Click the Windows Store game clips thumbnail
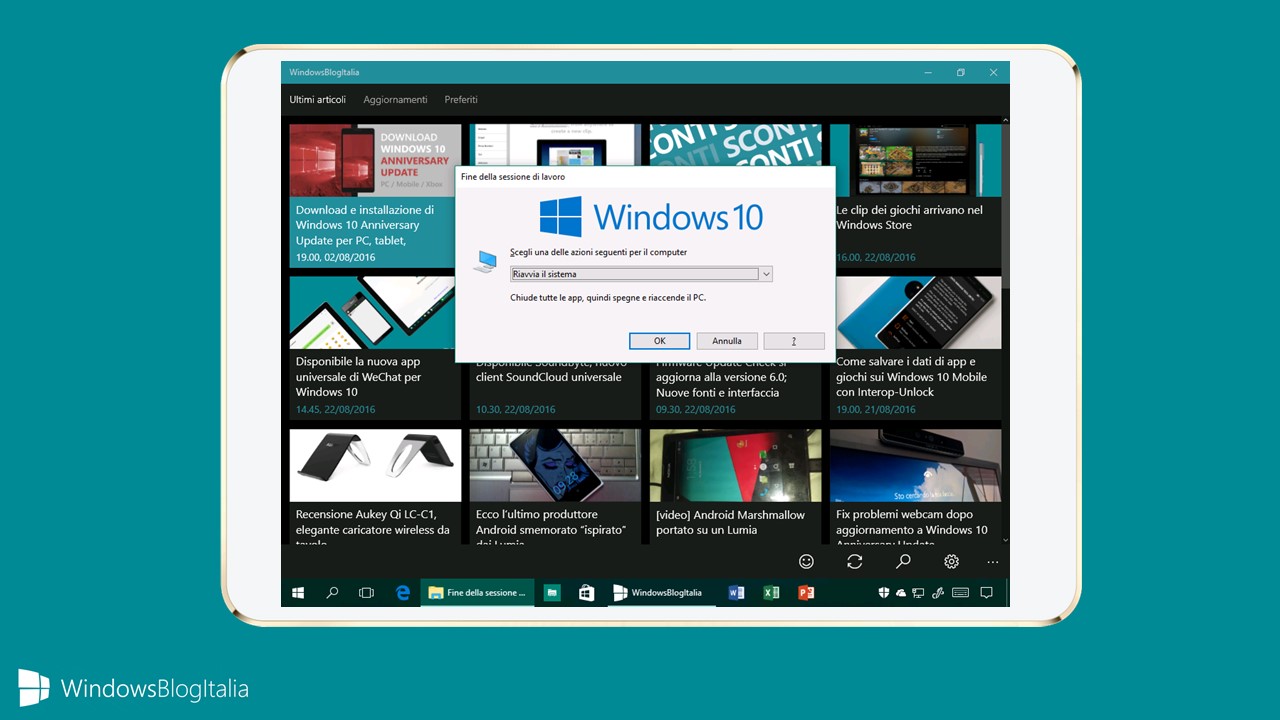Image resolution: width=1280 pixels, height=720 pixels. coord(915,160)
